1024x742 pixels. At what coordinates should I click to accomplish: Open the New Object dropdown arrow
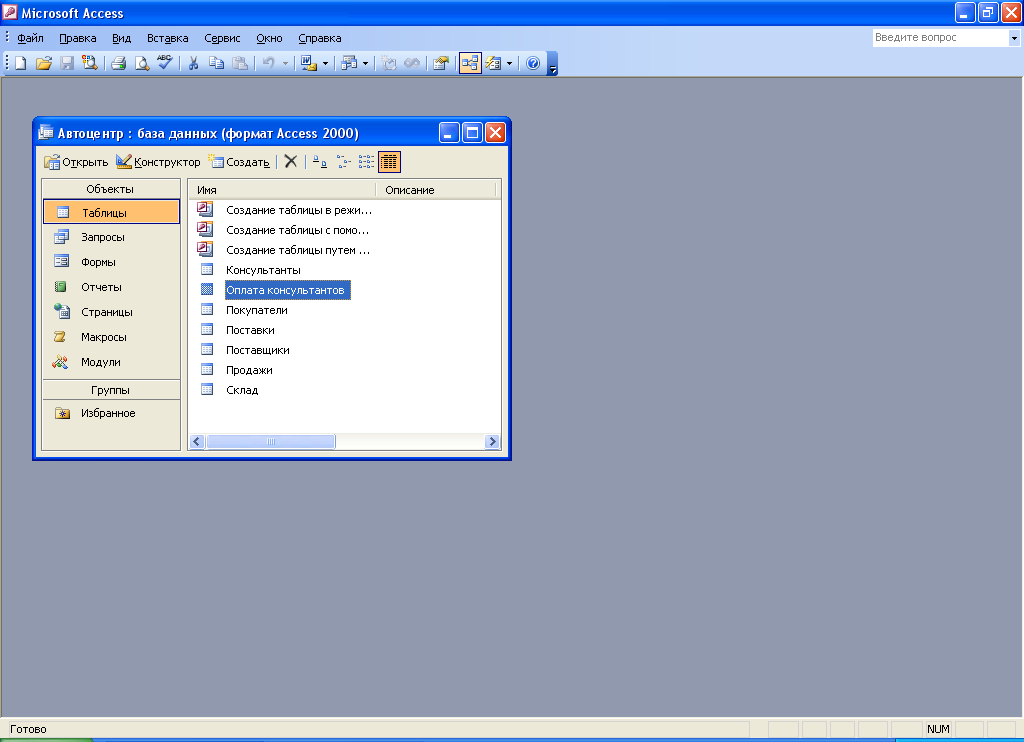pos(509,63)
